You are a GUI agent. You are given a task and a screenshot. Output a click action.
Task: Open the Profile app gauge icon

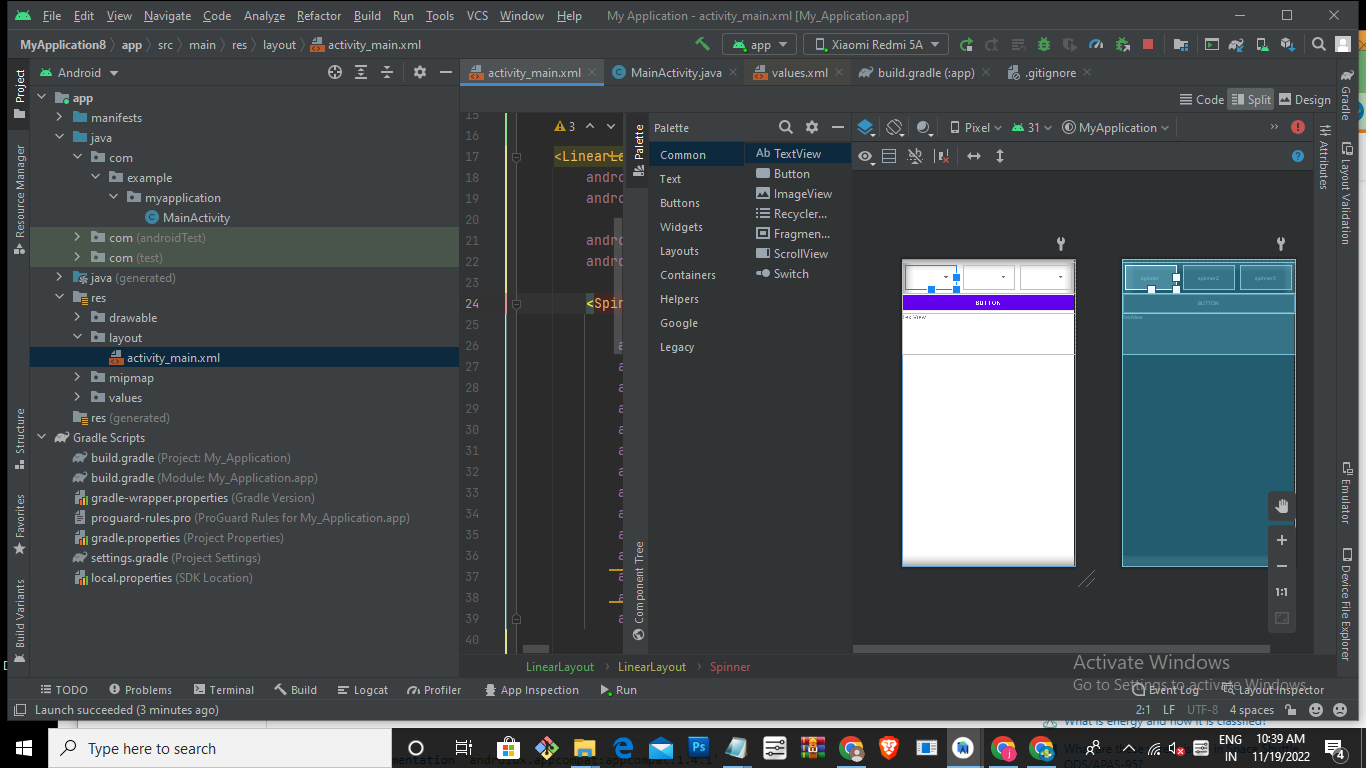pyautogui.click(x=1096, y=44)
